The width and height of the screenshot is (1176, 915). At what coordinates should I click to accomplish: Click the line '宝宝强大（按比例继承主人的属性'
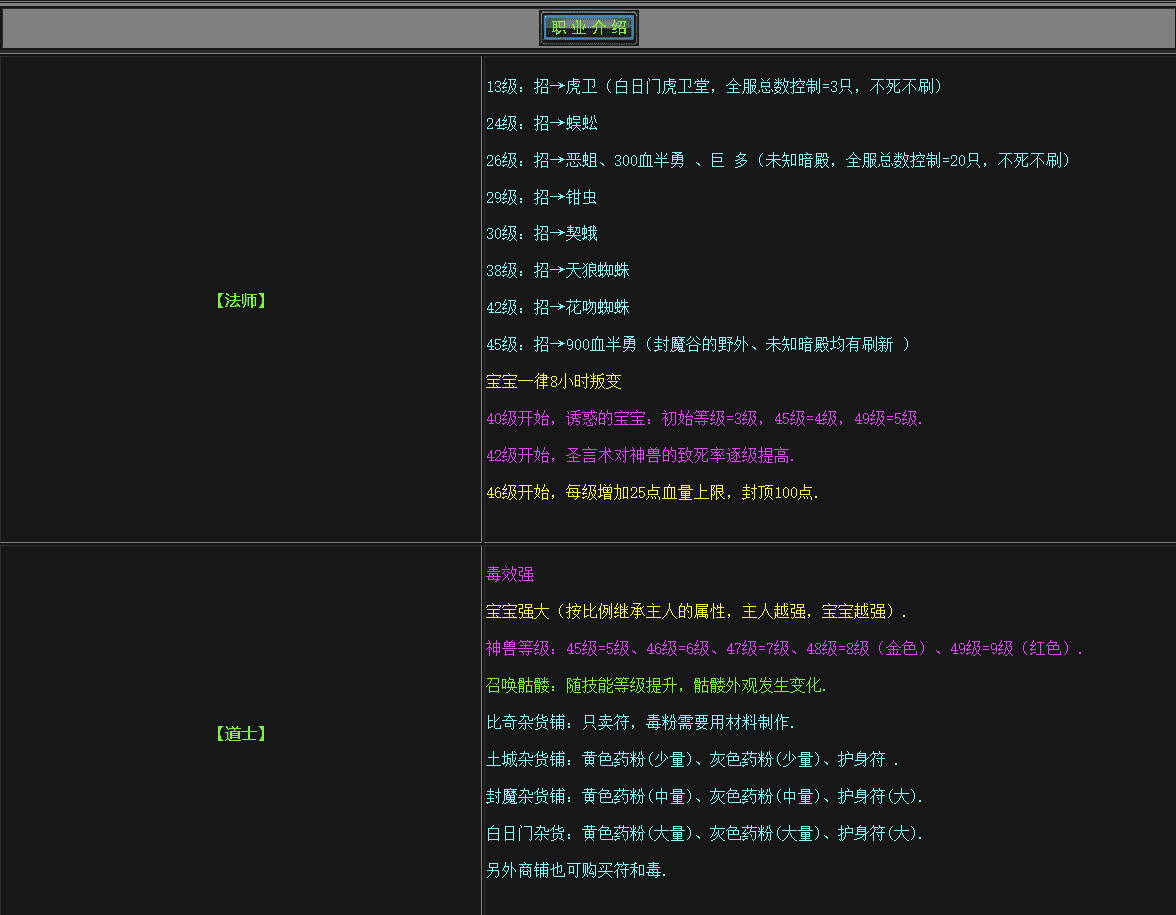[x=696, y=611]
